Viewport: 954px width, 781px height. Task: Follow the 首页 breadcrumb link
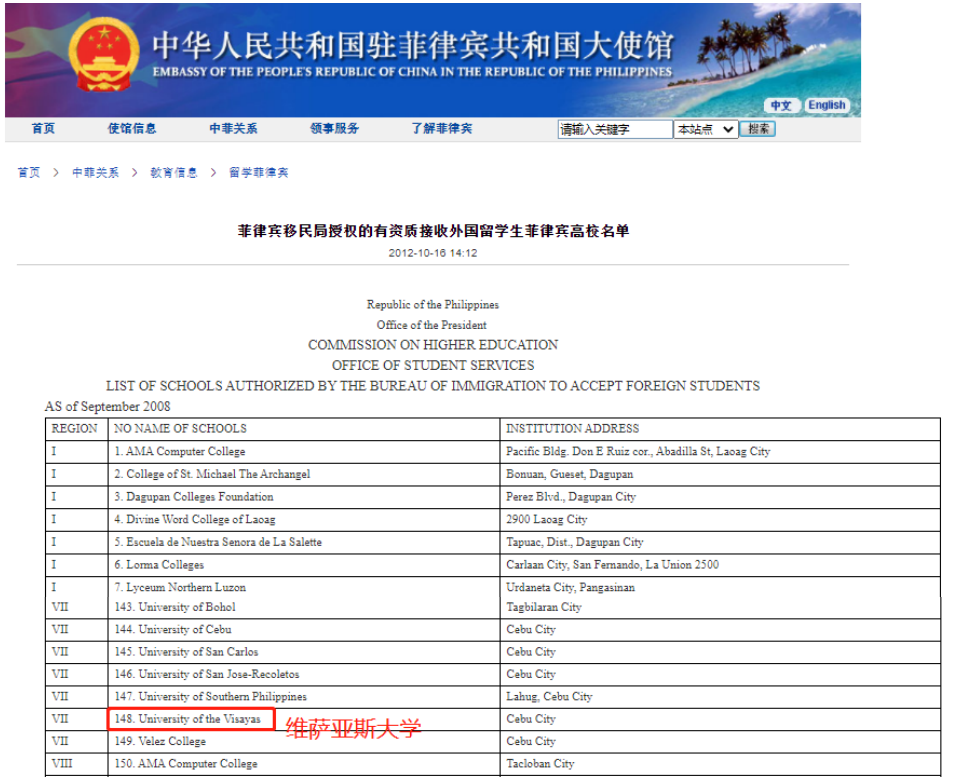[27, 171]
